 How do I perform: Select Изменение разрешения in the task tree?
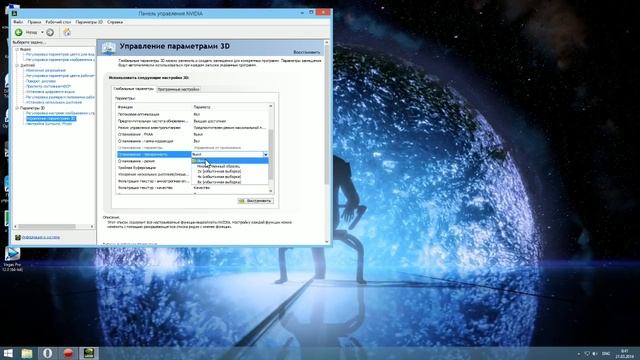click(x=46, y=70)
